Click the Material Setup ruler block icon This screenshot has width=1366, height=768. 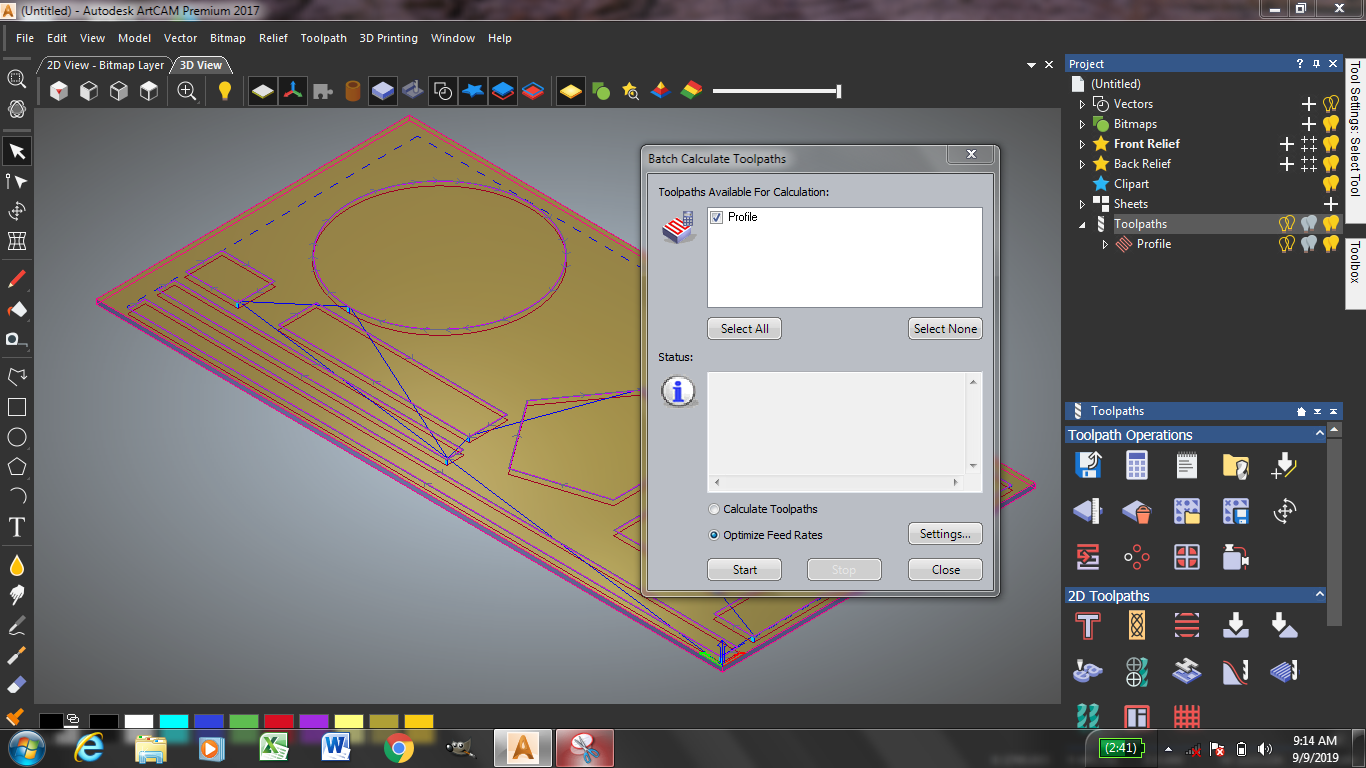tap(1087, 512)
